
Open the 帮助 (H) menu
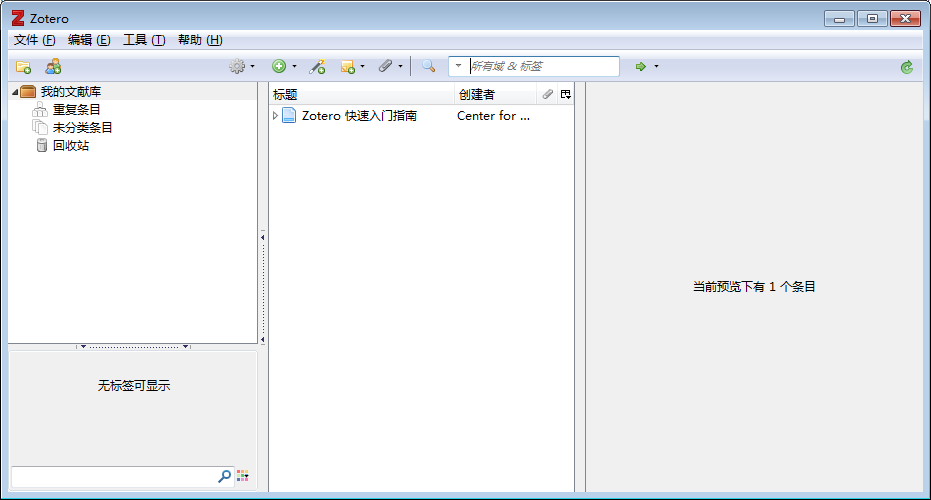[200, 40]
